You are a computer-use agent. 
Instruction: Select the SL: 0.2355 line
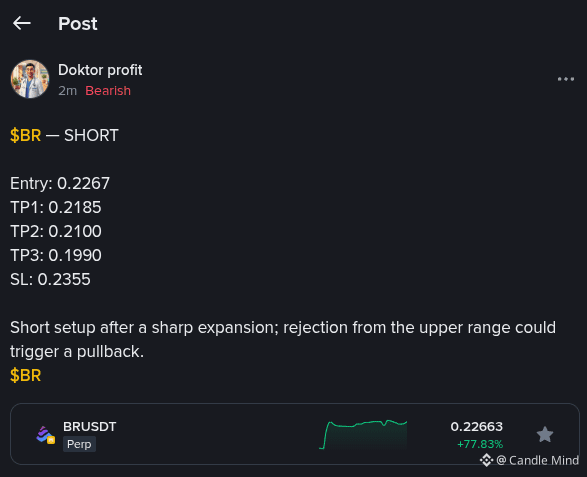(50, 279)
